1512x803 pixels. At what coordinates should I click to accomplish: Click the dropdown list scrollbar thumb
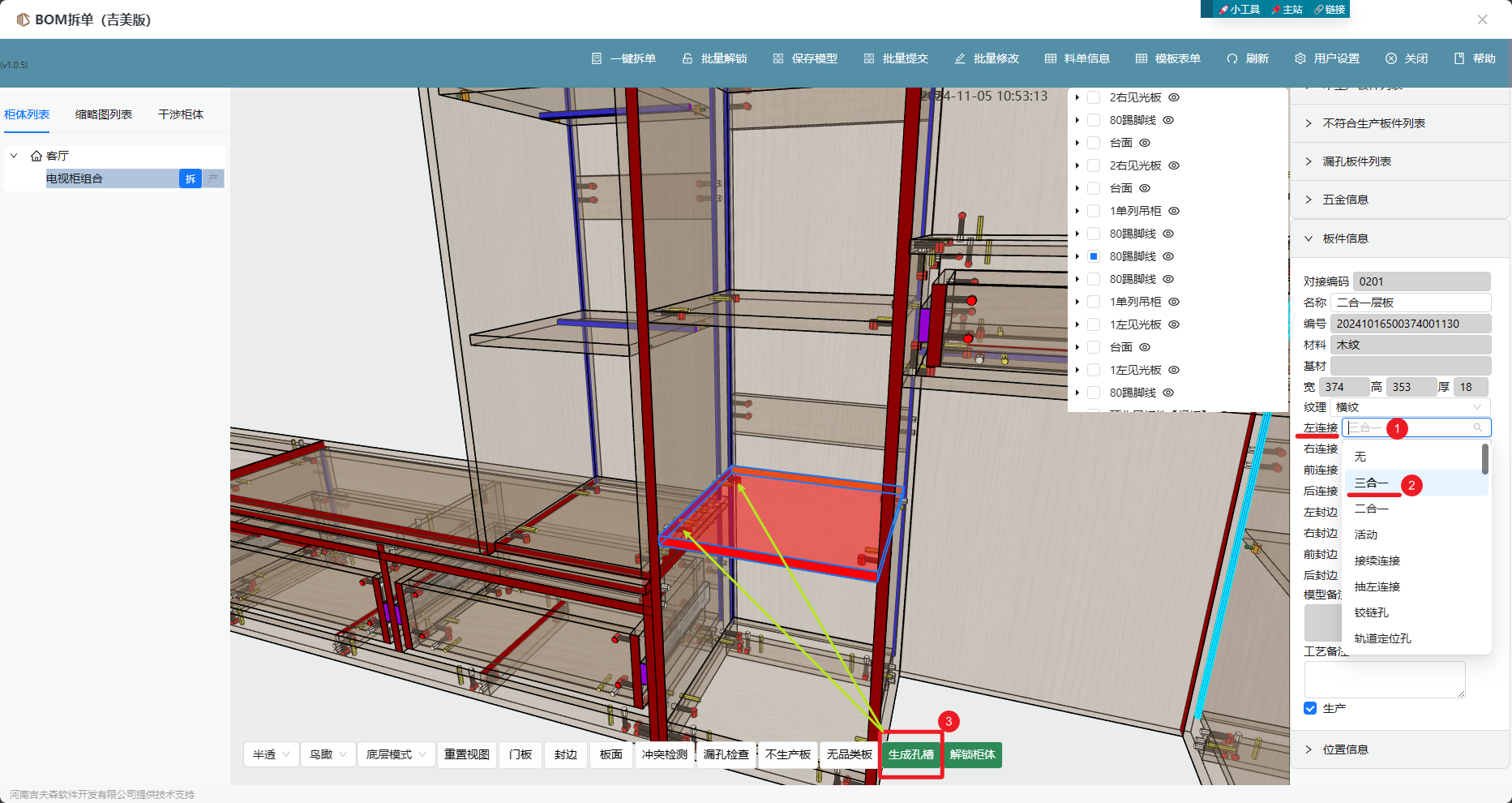[1484, 459]
